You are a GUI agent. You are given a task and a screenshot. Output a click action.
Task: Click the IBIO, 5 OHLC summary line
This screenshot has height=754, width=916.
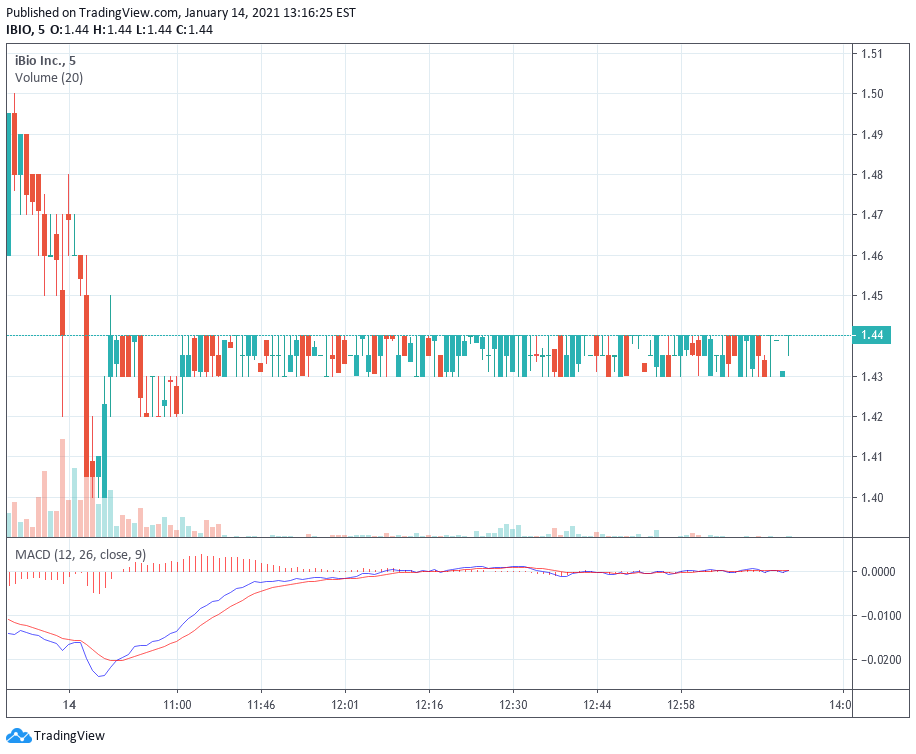pos(109,30)
